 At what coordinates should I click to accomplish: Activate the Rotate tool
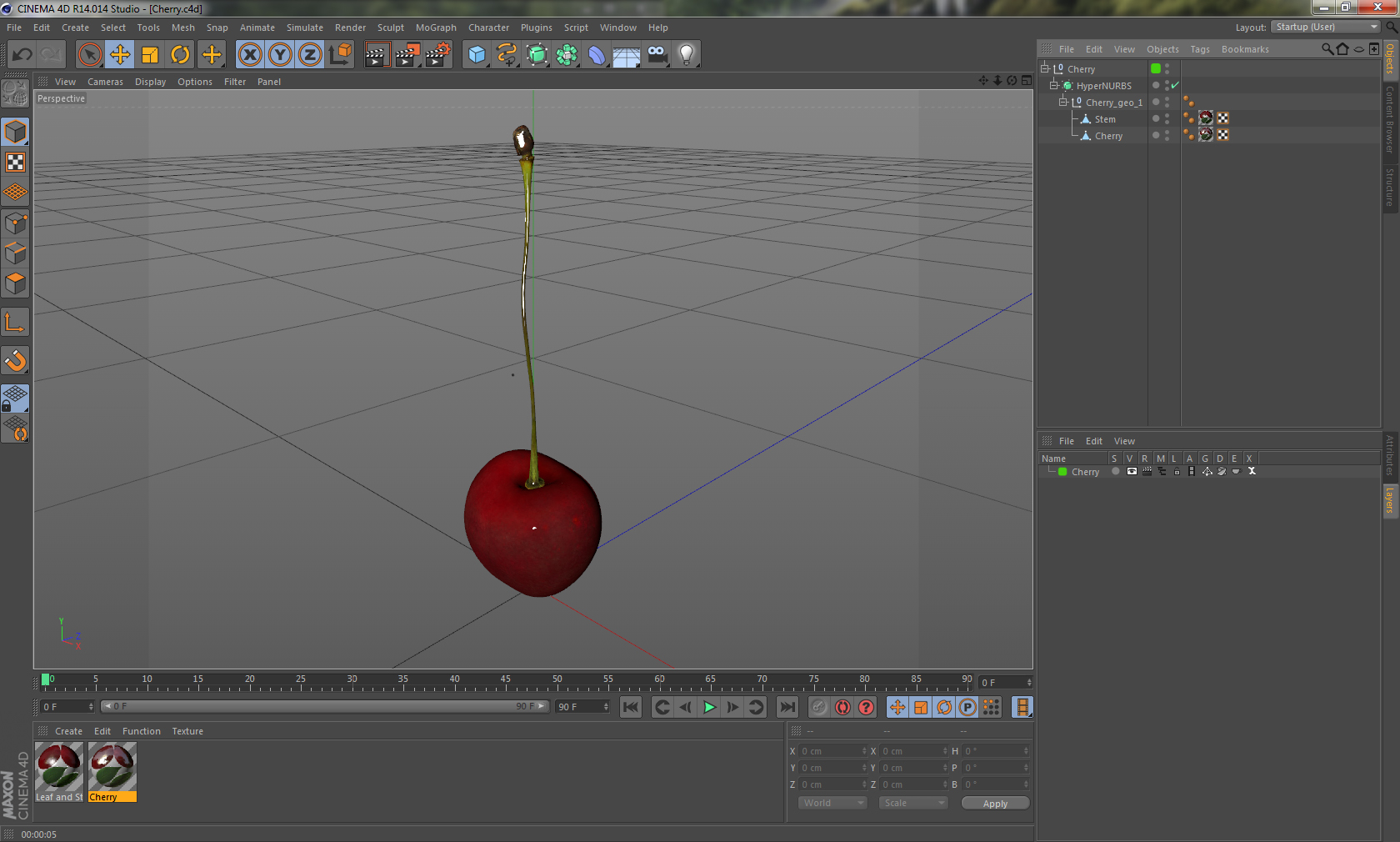(x=180, y=55)
